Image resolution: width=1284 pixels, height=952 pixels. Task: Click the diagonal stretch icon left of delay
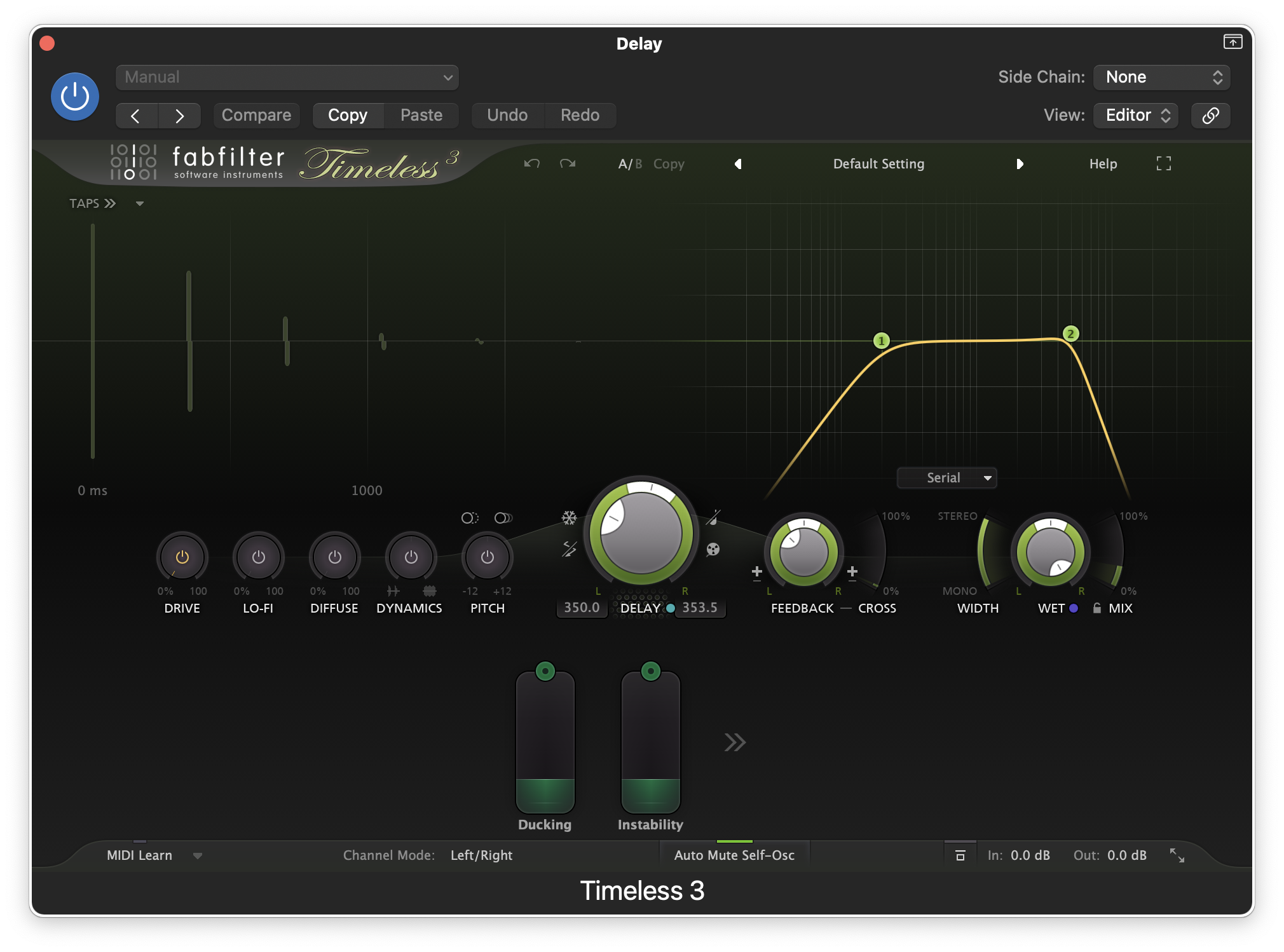click(569, 548)
